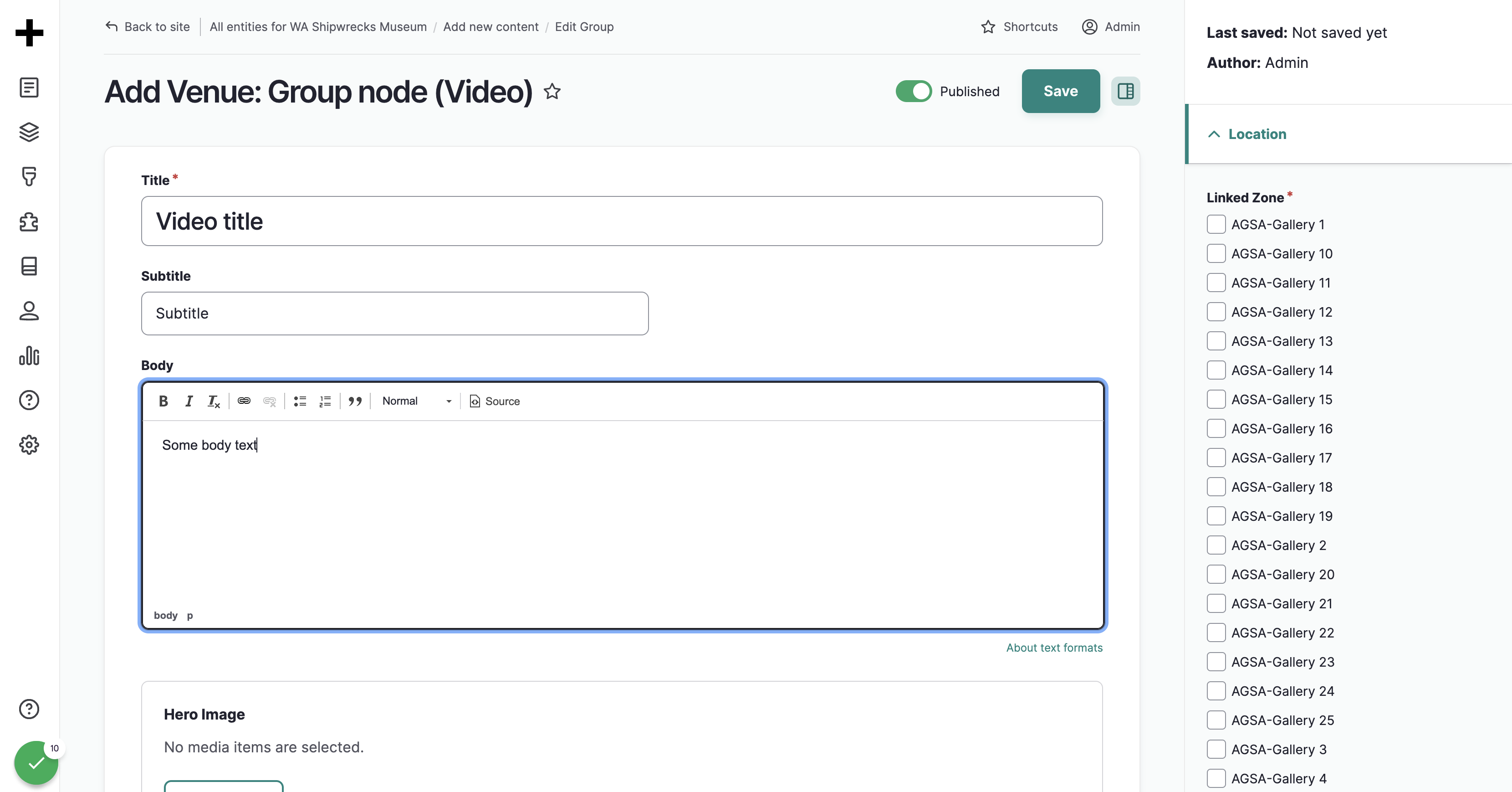The height and width of the screenshot is (792, 1512).
Task: Select the AGSA-Gallery 15 checkbox
Action: (x=1216, y=399)
